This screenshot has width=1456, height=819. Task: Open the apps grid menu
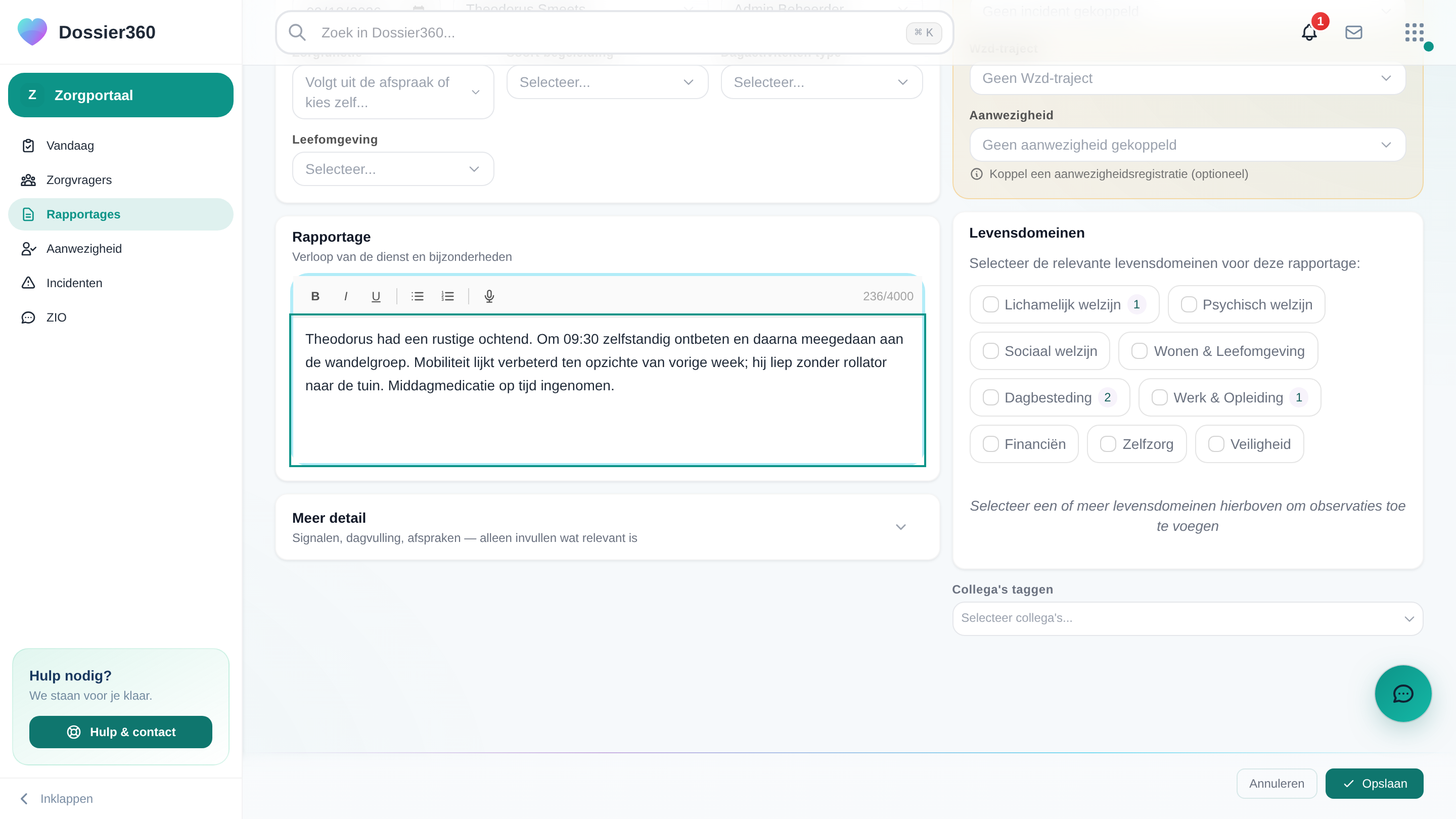(x=1414, y=33)
